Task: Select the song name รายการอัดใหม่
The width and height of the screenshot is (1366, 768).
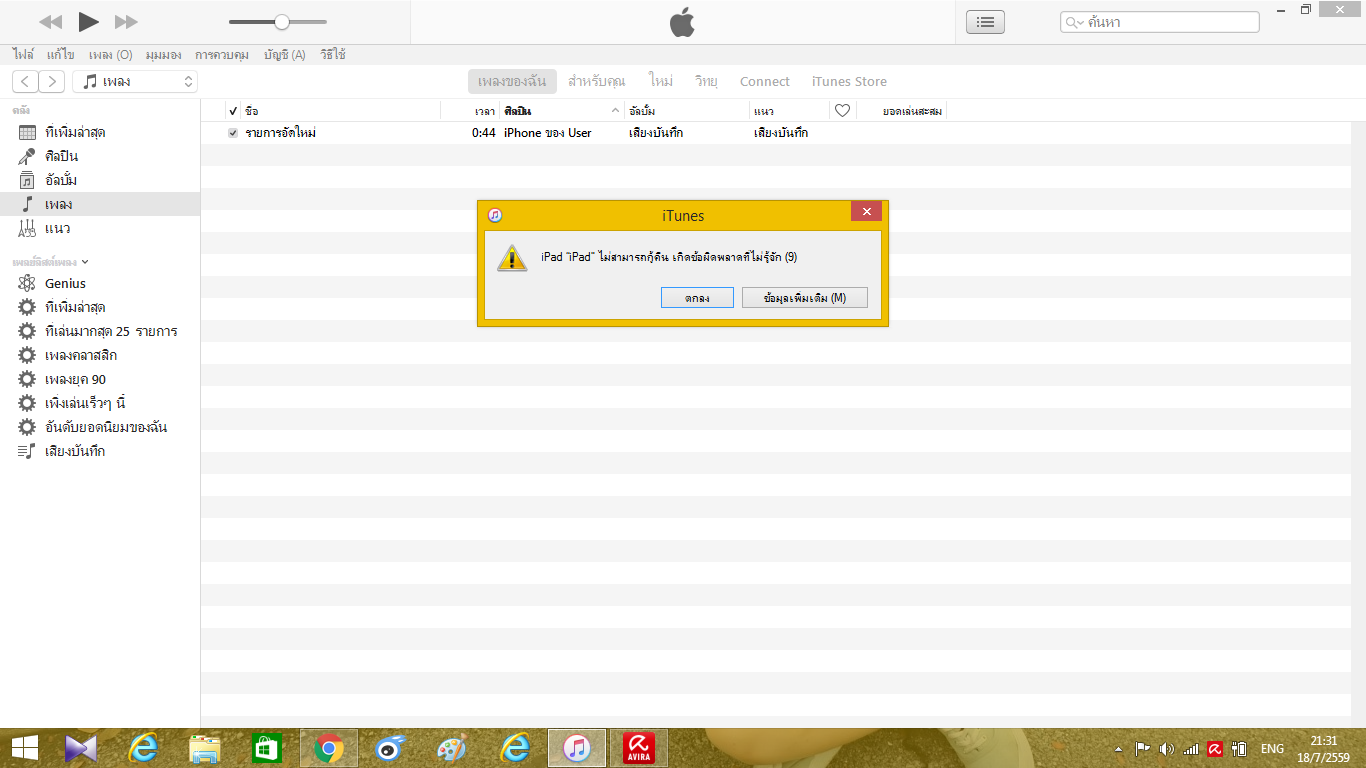Action: pos(281,133)
